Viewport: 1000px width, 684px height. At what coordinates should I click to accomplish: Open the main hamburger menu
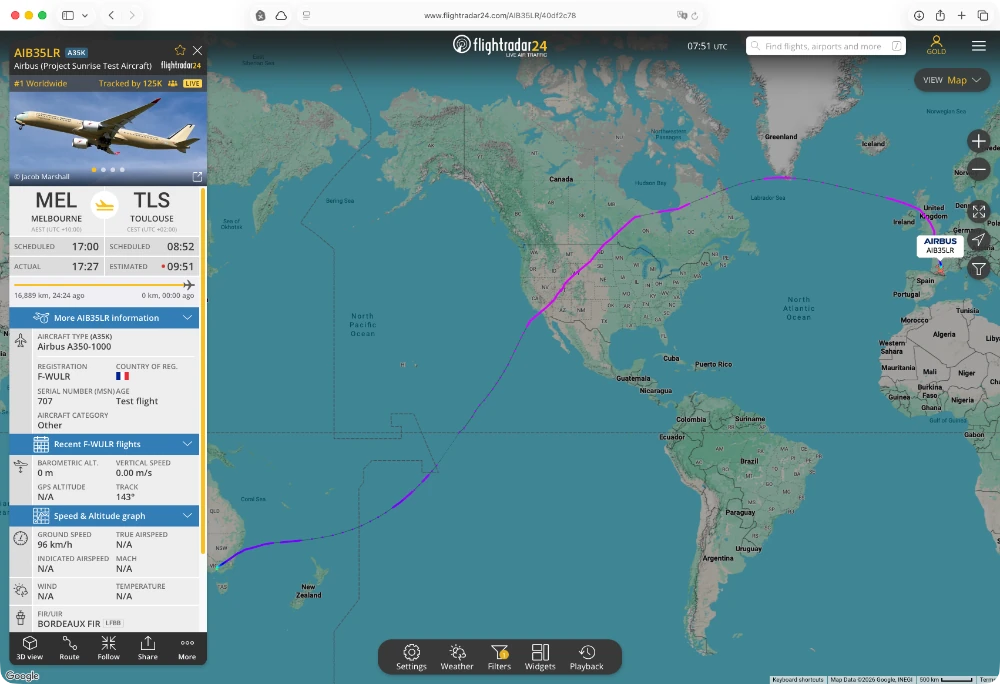click(978, 46)
